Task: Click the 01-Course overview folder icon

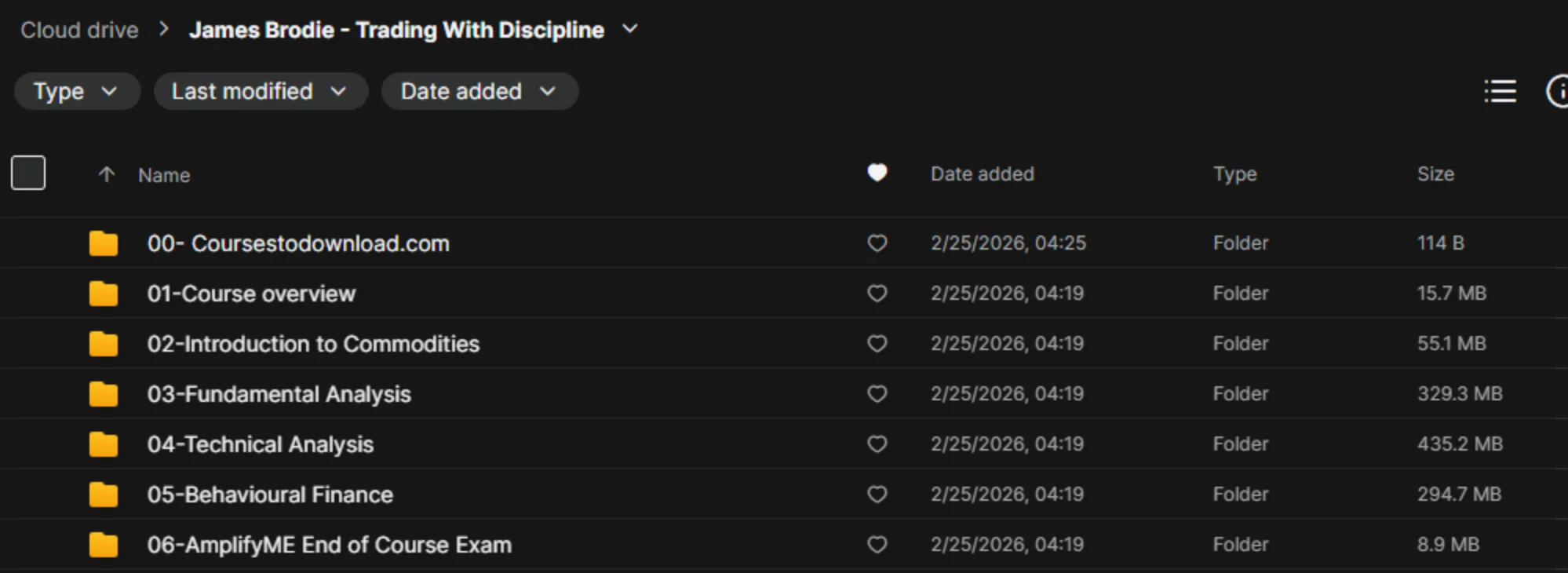Action: tap(103, 293)
